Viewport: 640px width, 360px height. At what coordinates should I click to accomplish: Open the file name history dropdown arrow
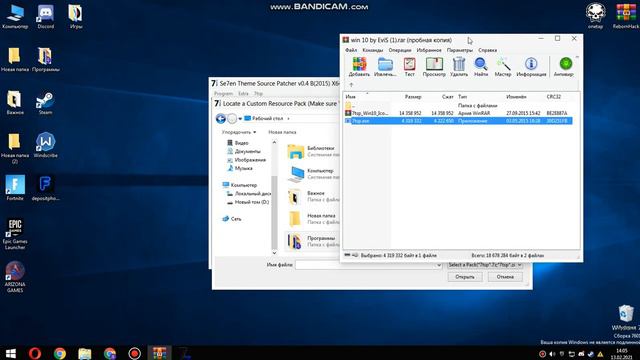438,265
